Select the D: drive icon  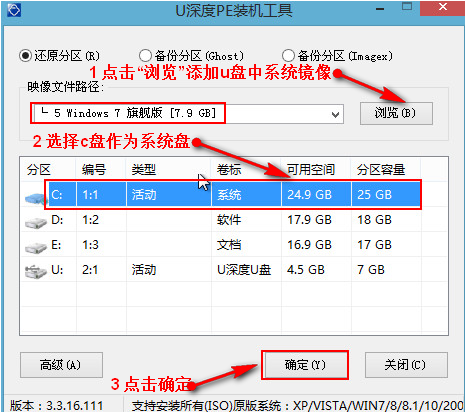pos(36,223)
